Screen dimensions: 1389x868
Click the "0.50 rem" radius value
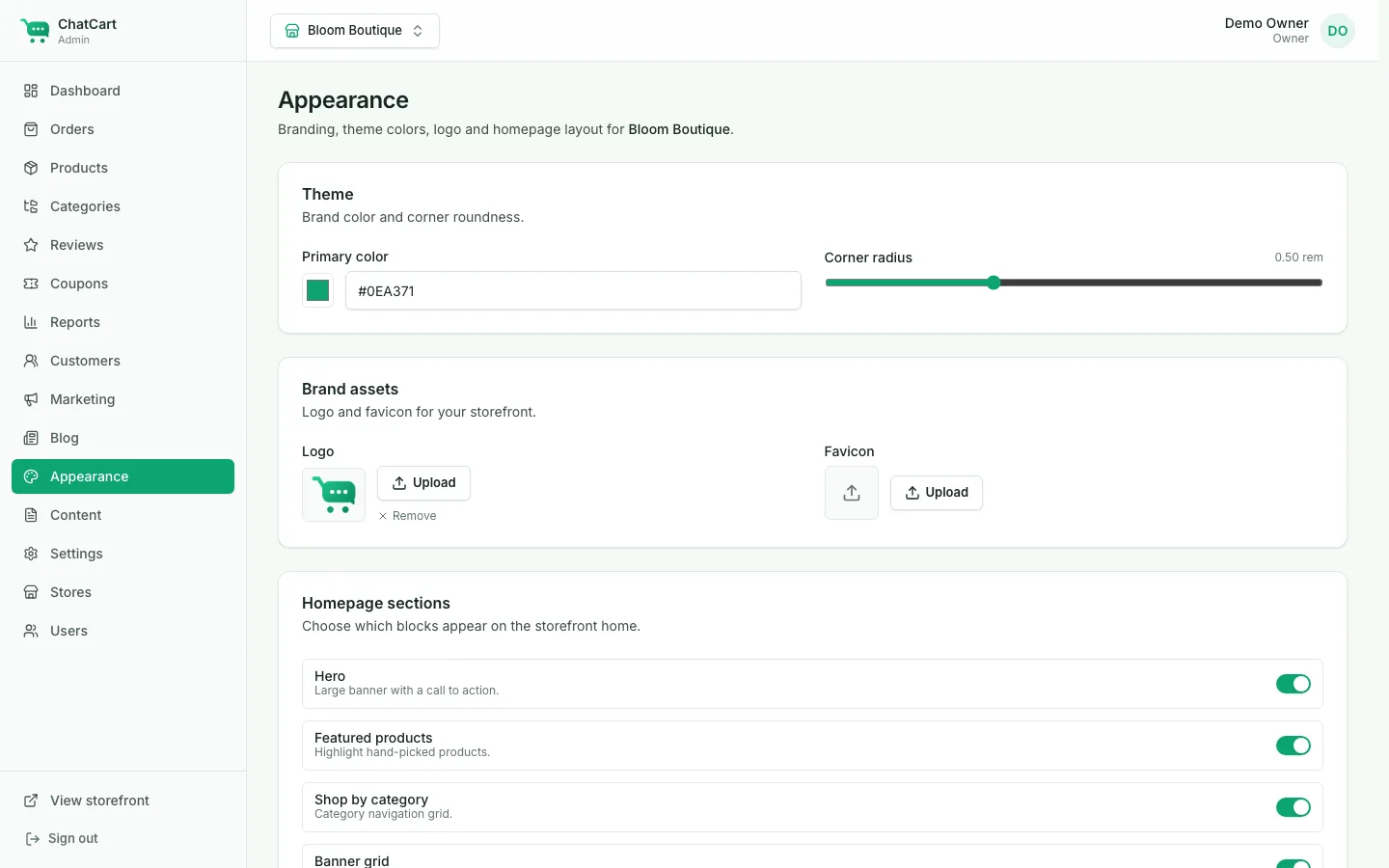tap(1298, 258)
